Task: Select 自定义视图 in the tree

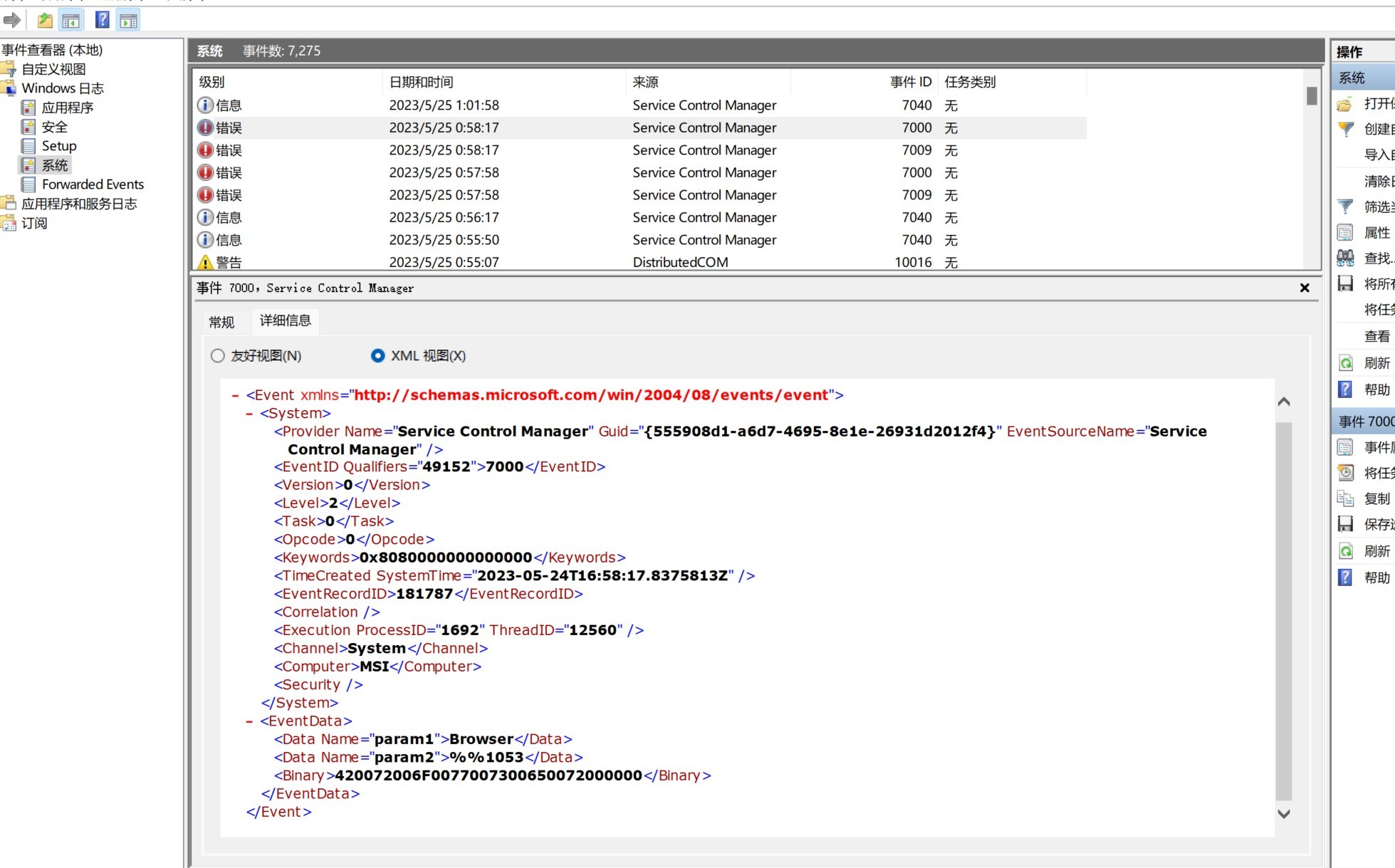Action: pos(53,69)
